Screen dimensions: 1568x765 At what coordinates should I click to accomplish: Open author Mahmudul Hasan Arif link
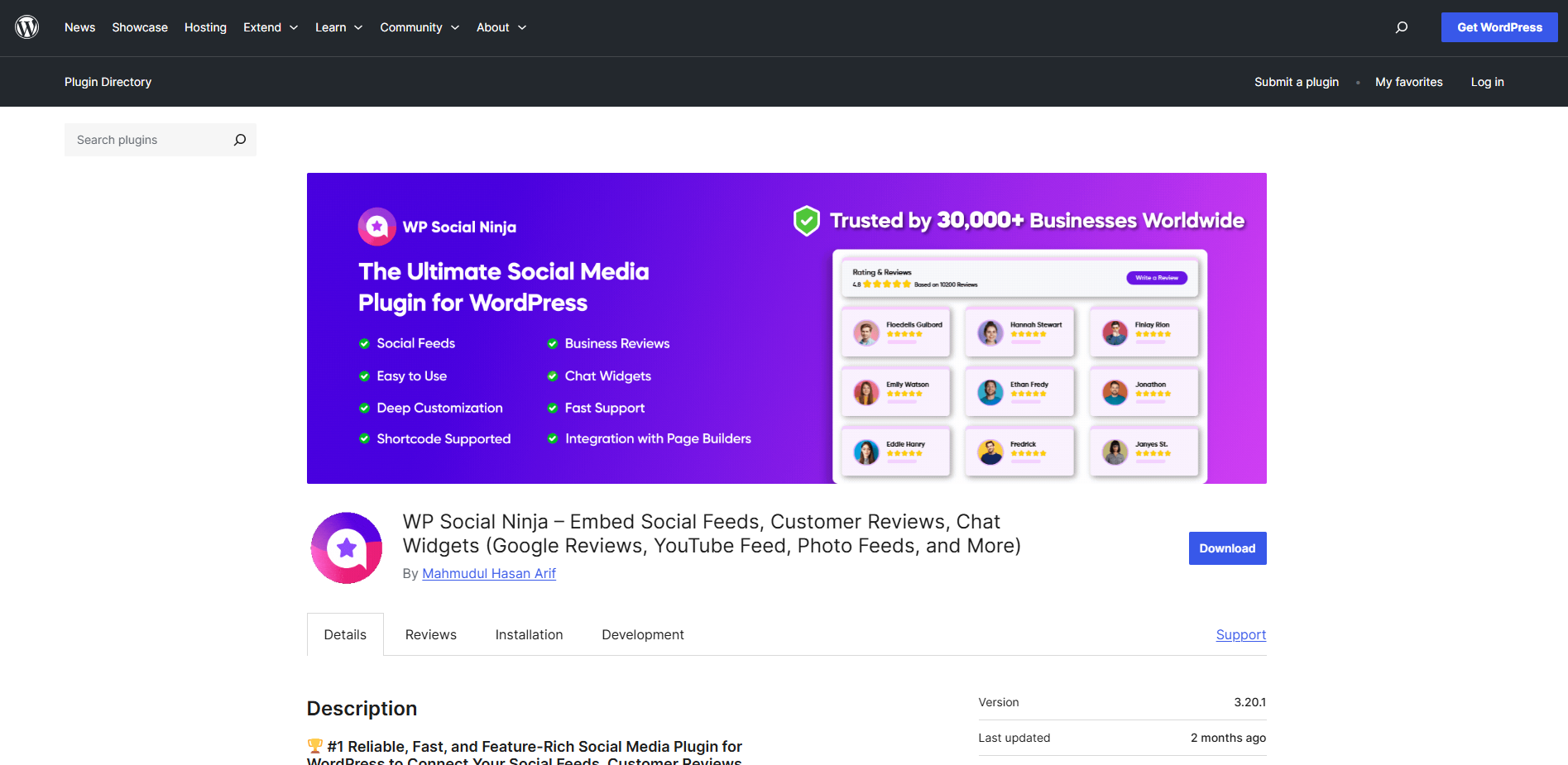(x=488, y=573)
